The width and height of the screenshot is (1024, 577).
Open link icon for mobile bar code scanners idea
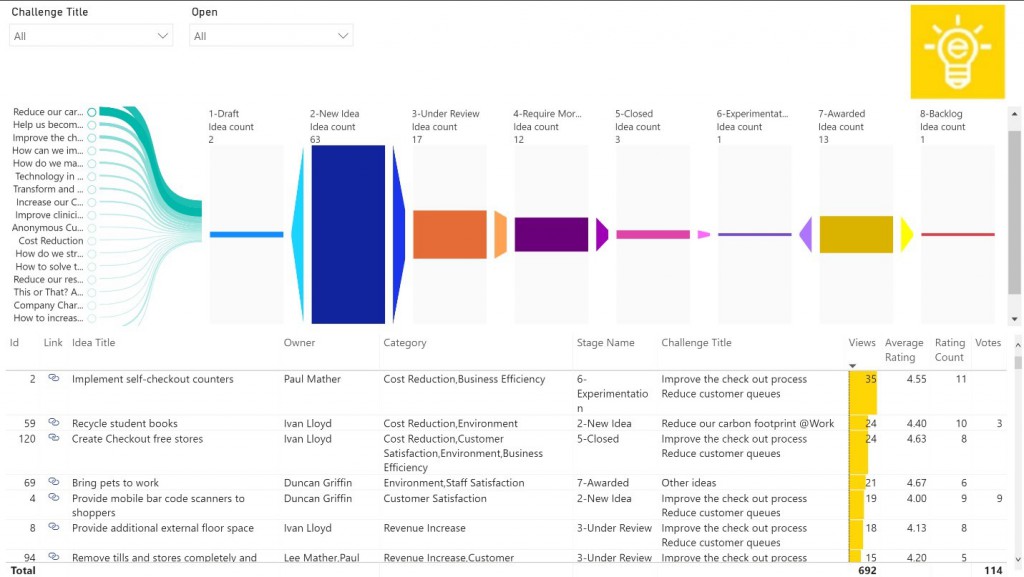tap(53, 499)
